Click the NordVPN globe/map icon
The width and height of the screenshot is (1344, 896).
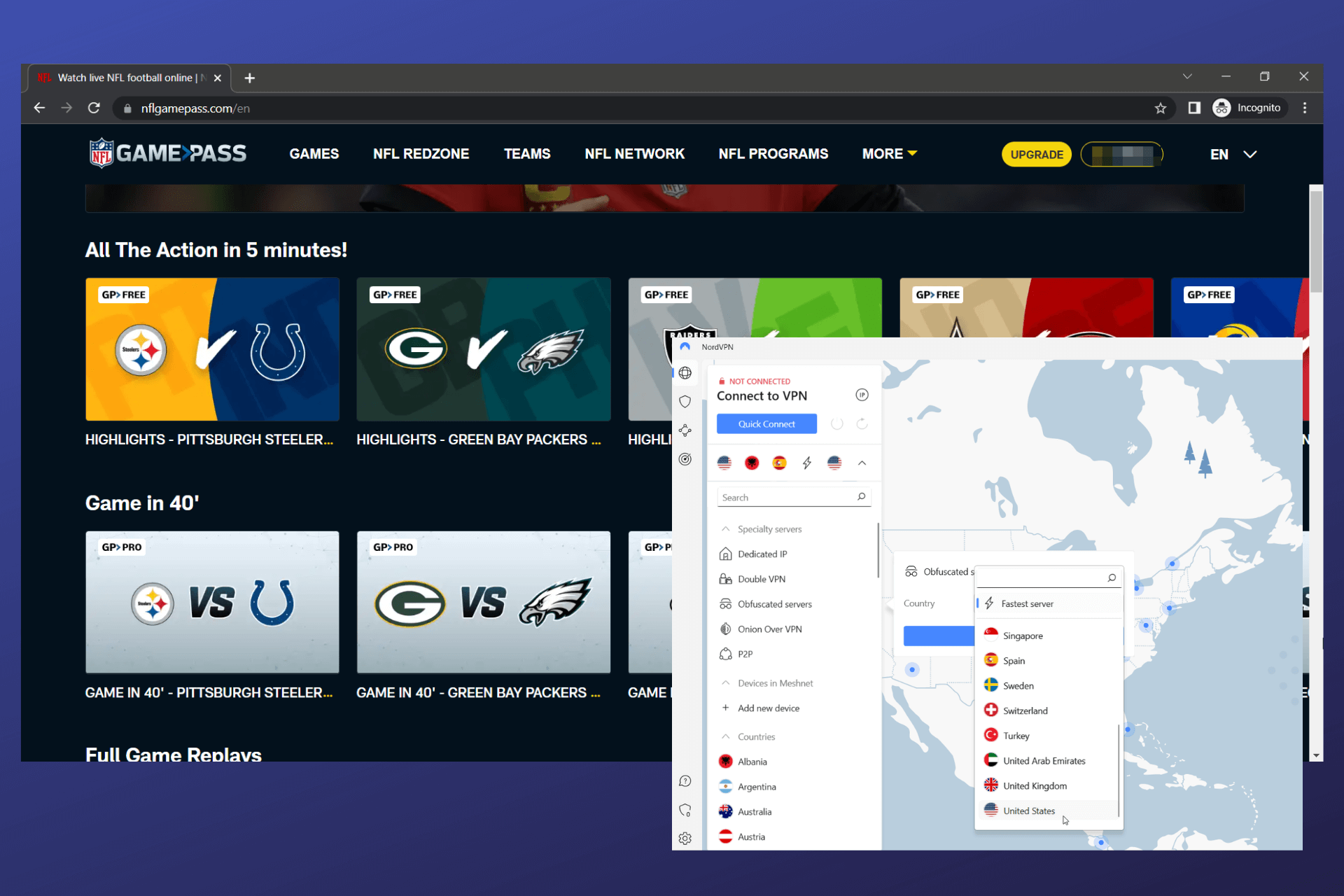685,372
